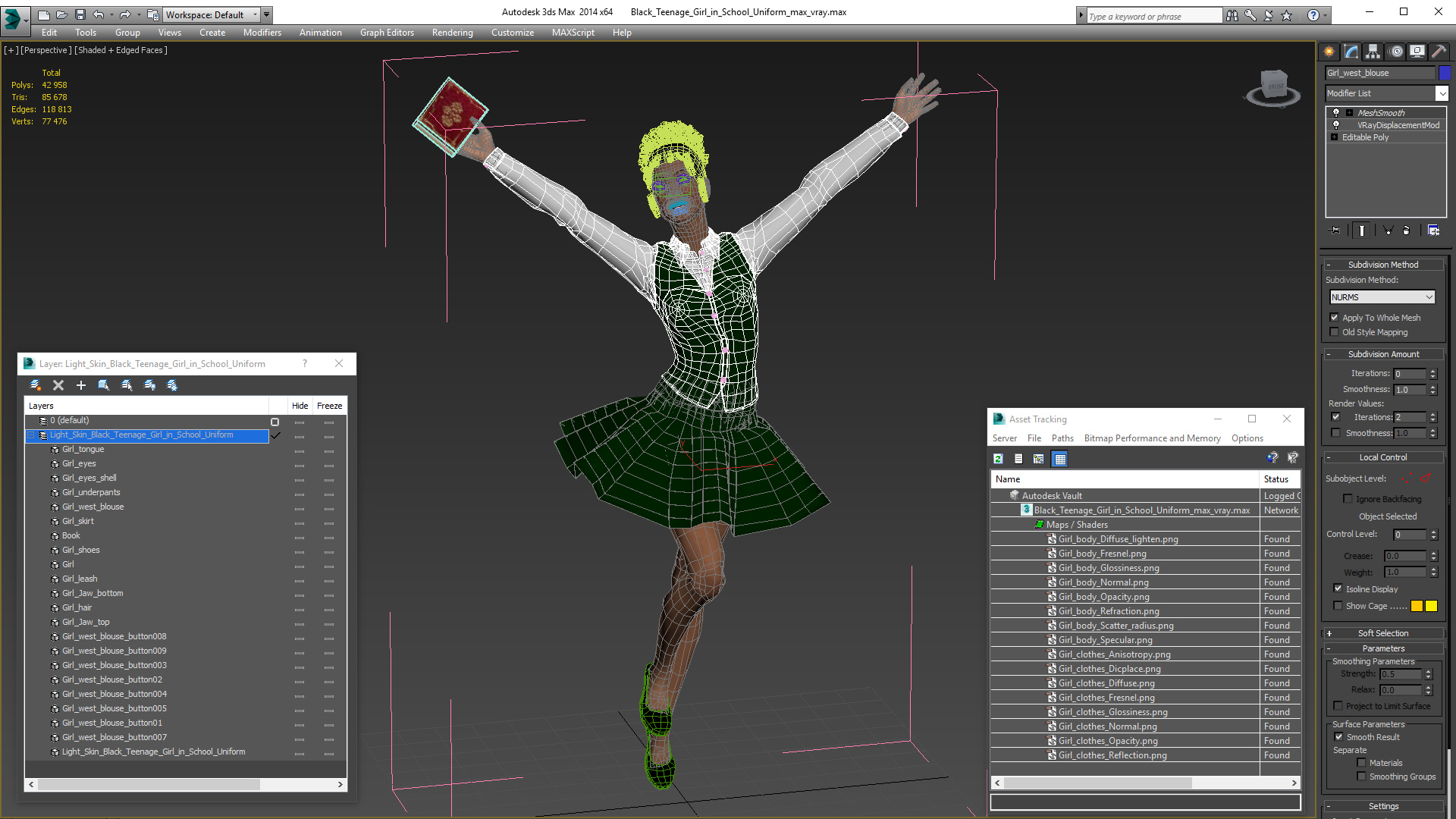Click the keyword search field in title bar
The height and width of the screenshot is (819, 1456).
pyautogui.click(x=1154, y=16)
